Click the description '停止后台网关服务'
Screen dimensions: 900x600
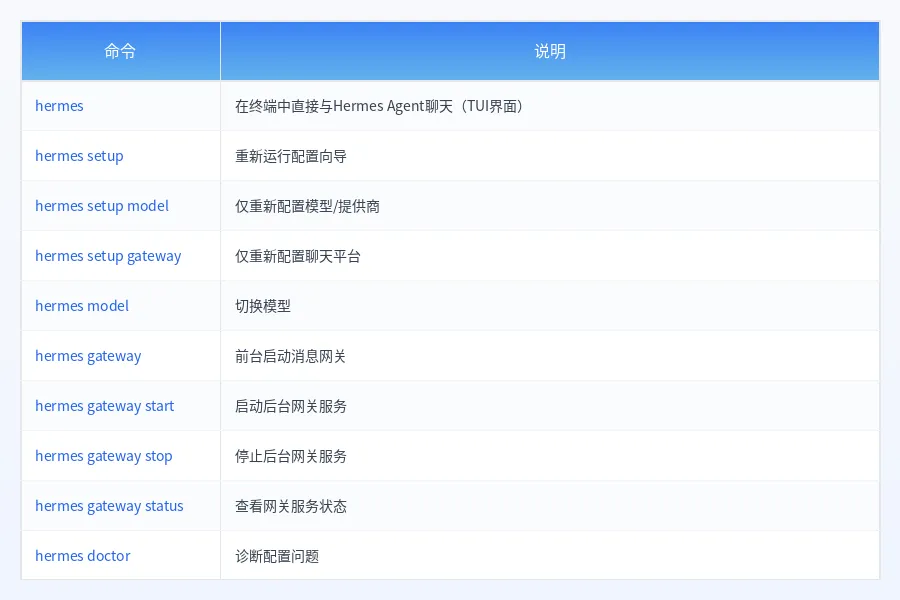[291, 456]
